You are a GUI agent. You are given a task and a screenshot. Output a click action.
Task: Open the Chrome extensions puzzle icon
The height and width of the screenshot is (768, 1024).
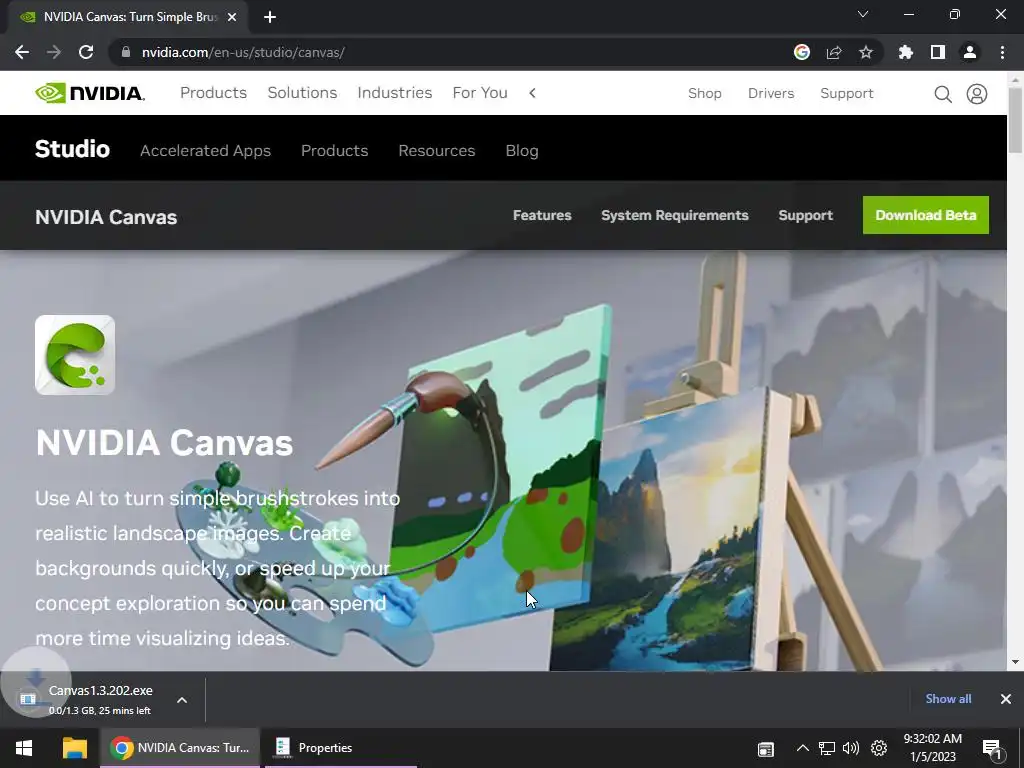pos(905,52)
